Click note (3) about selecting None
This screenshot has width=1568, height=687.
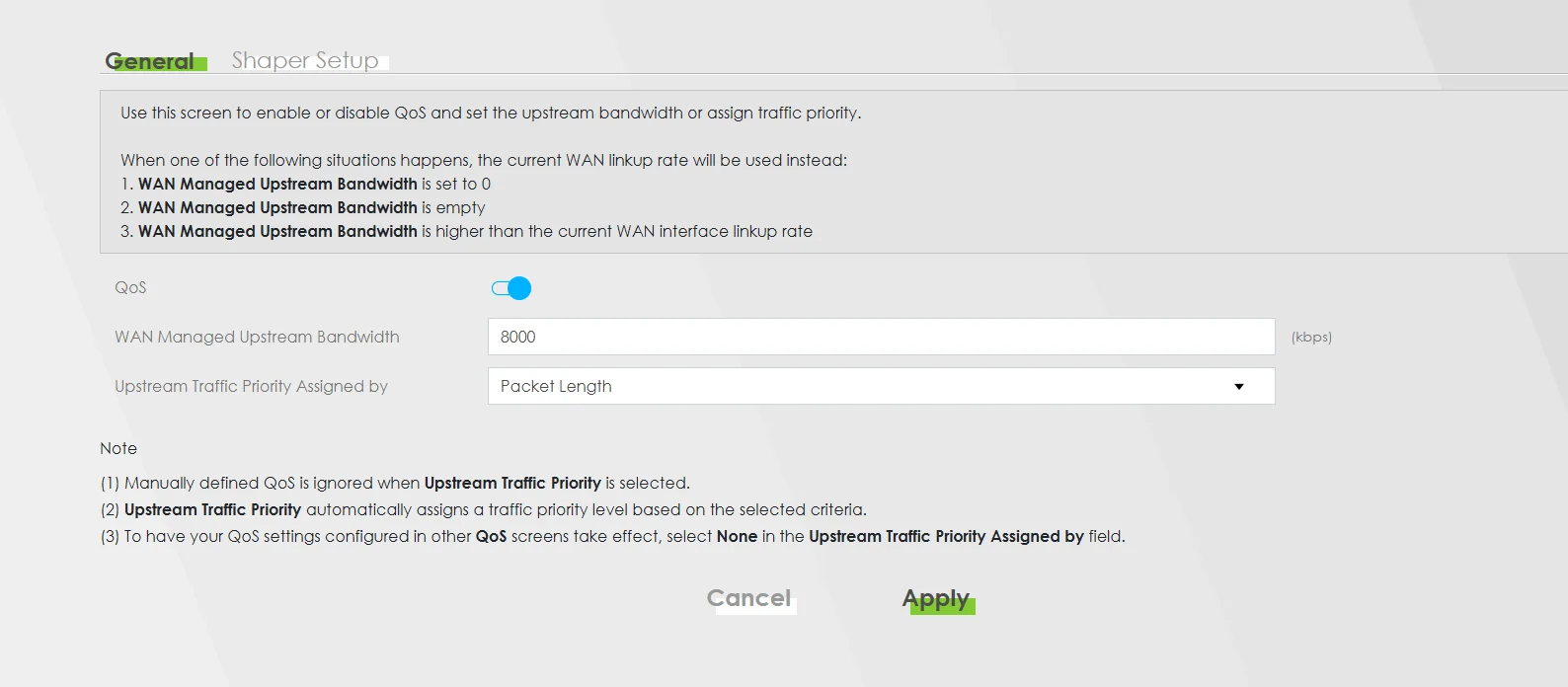(612, 537)
